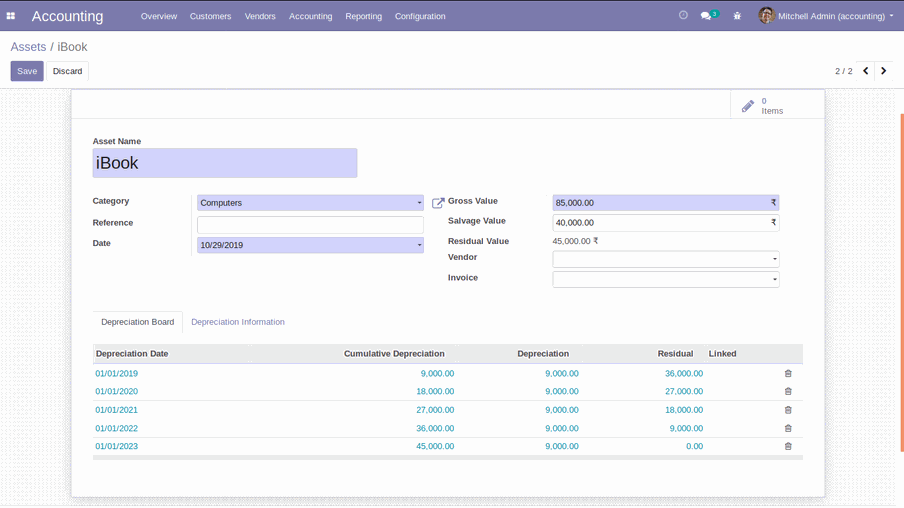Open the Accounting top menu
The width and height of the screenshot is (904, 508).
(311, 16)
